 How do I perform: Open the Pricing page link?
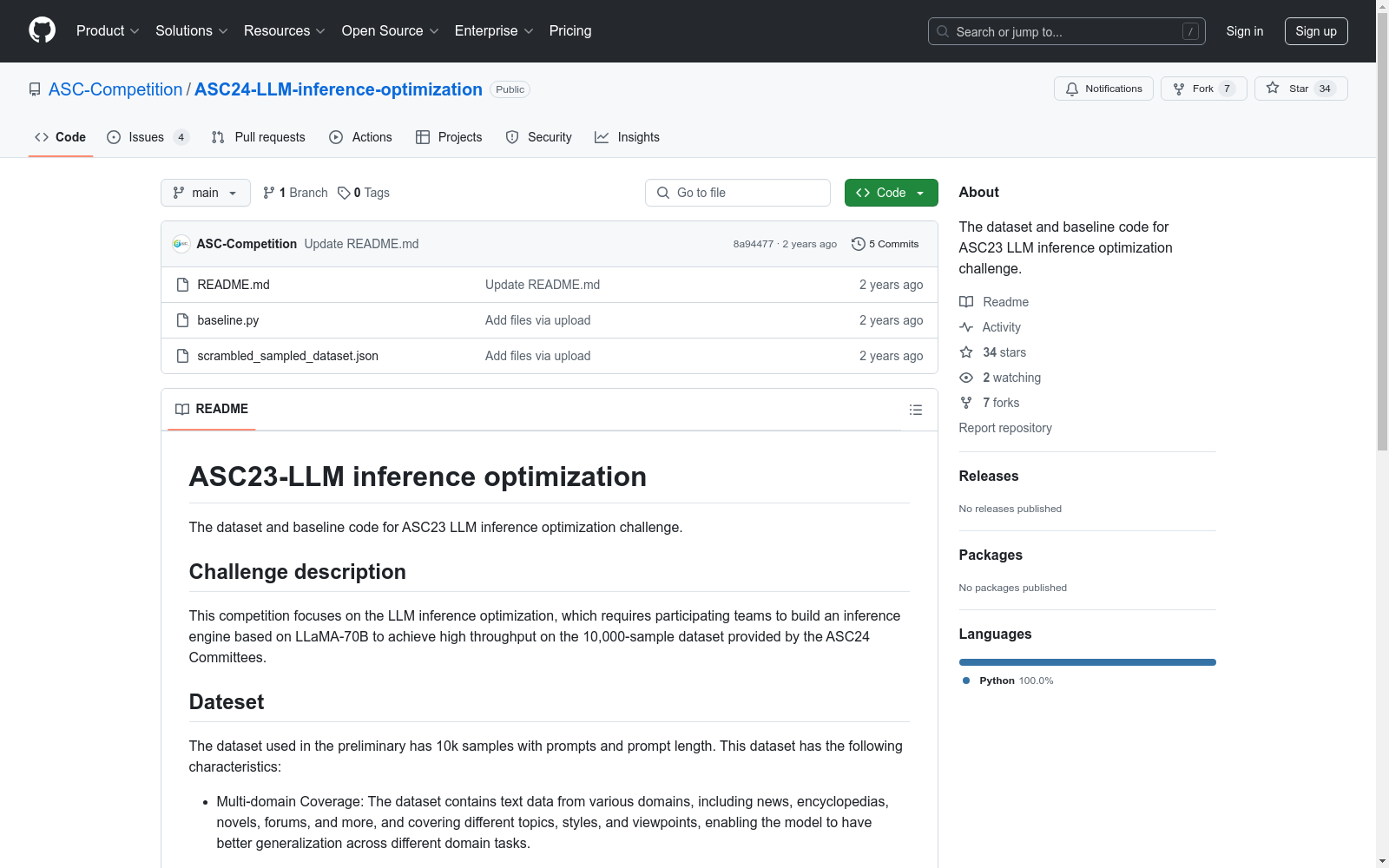click(x=570, y=31)
